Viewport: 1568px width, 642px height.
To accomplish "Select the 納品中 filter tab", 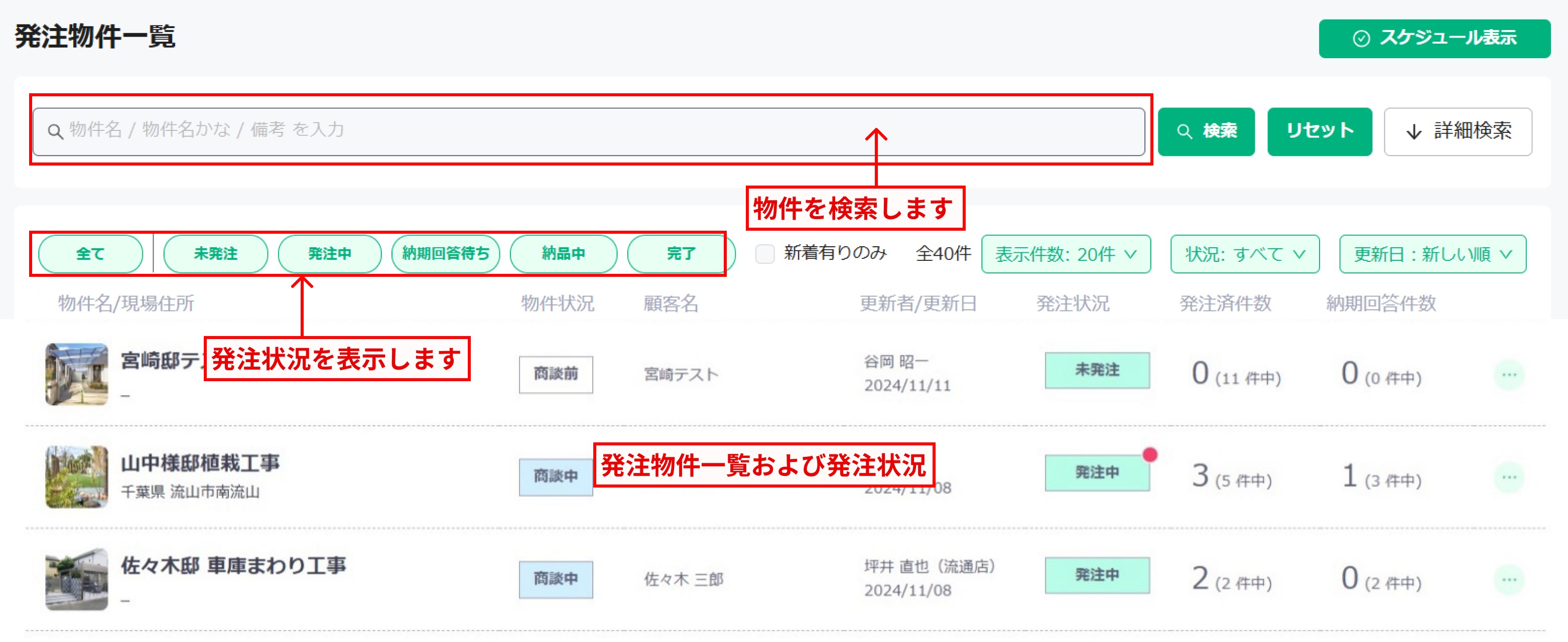I will coord(564,254).
